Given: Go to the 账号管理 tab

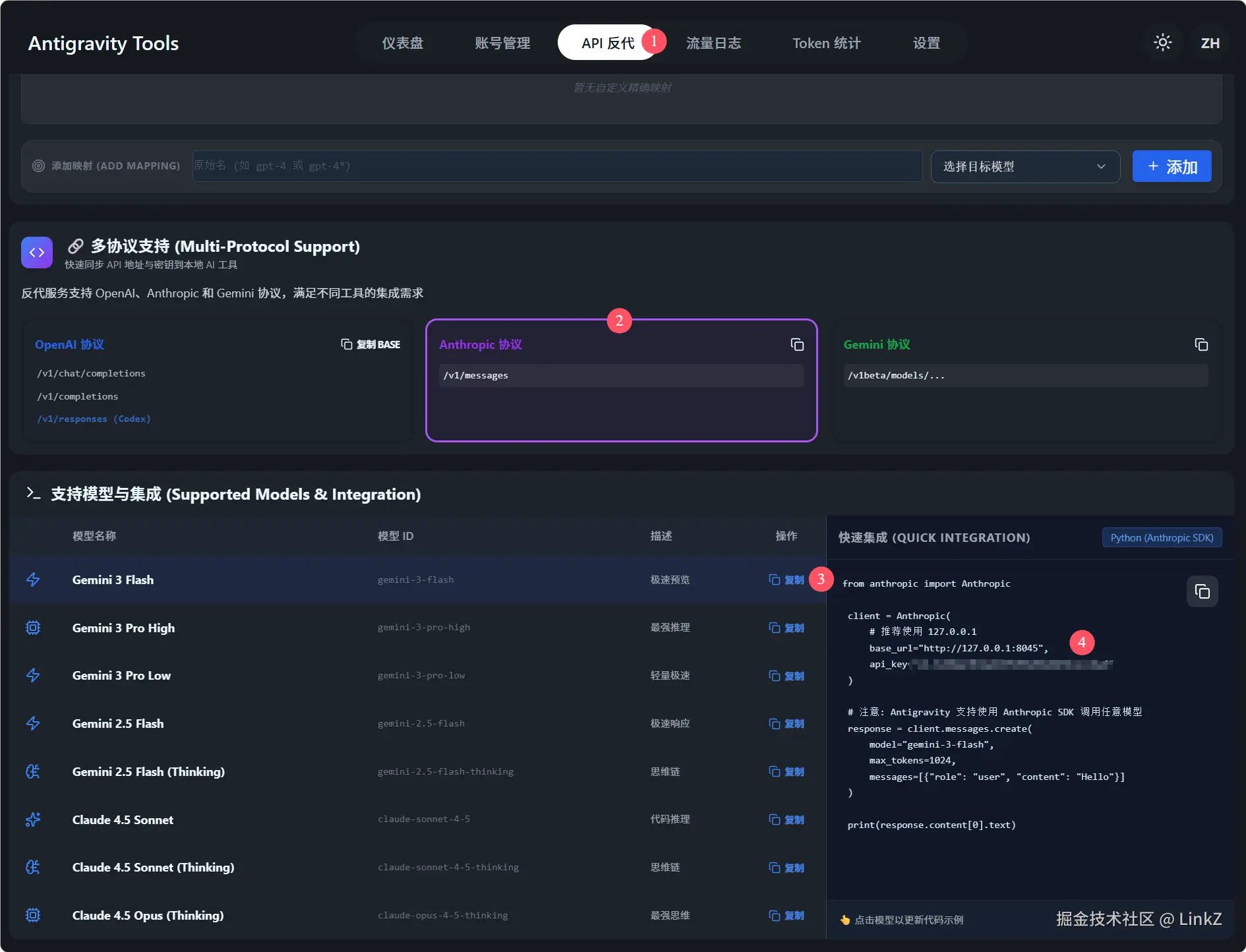Looking at the screenshot, I should click(502, 43).
